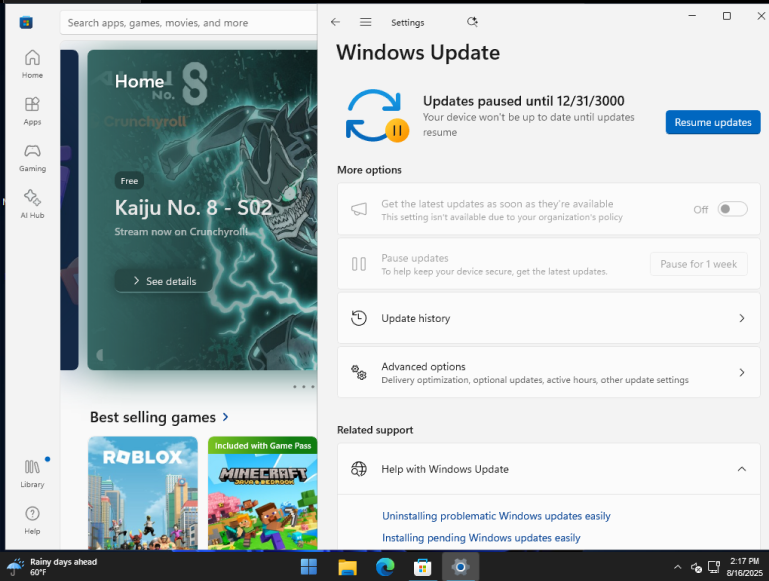Screen dimensions: 769x581
Task: Click 'Advanced options' row text
Action: [x=423, y=367]
